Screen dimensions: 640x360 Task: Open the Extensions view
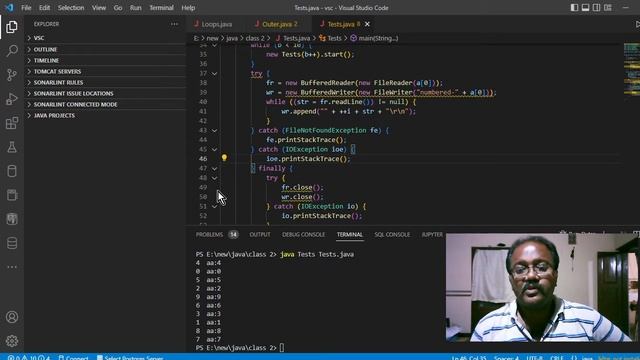tap(12, 123)
